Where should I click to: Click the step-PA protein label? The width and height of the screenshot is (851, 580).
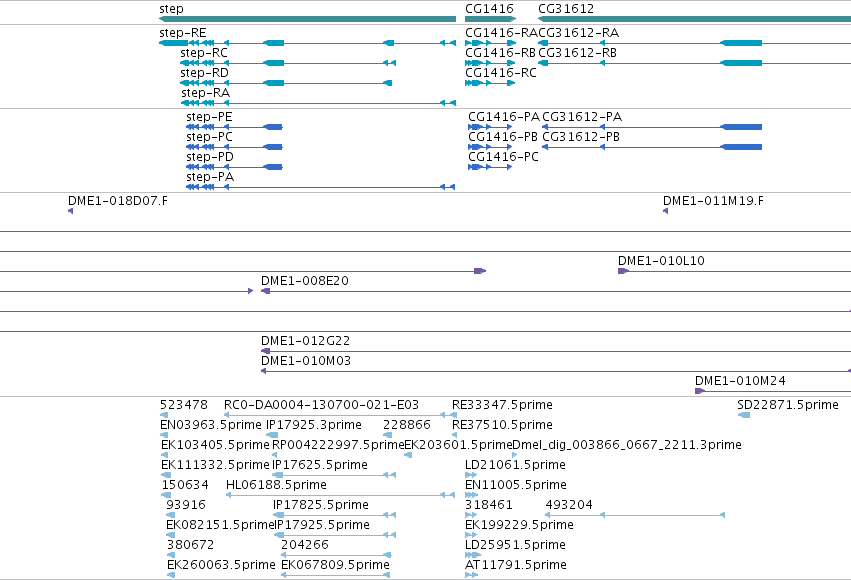click(x=209, y=177)
